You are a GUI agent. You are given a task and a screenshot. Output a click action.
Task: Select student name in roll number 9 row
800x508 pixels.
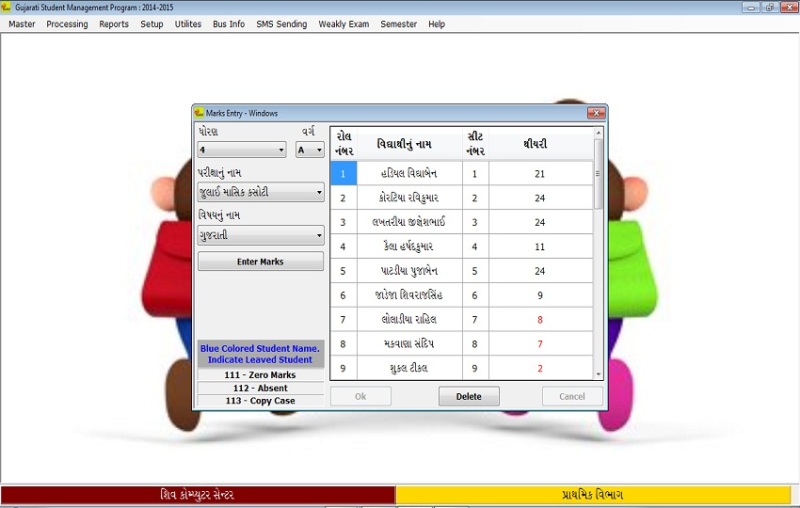(410, 368)
